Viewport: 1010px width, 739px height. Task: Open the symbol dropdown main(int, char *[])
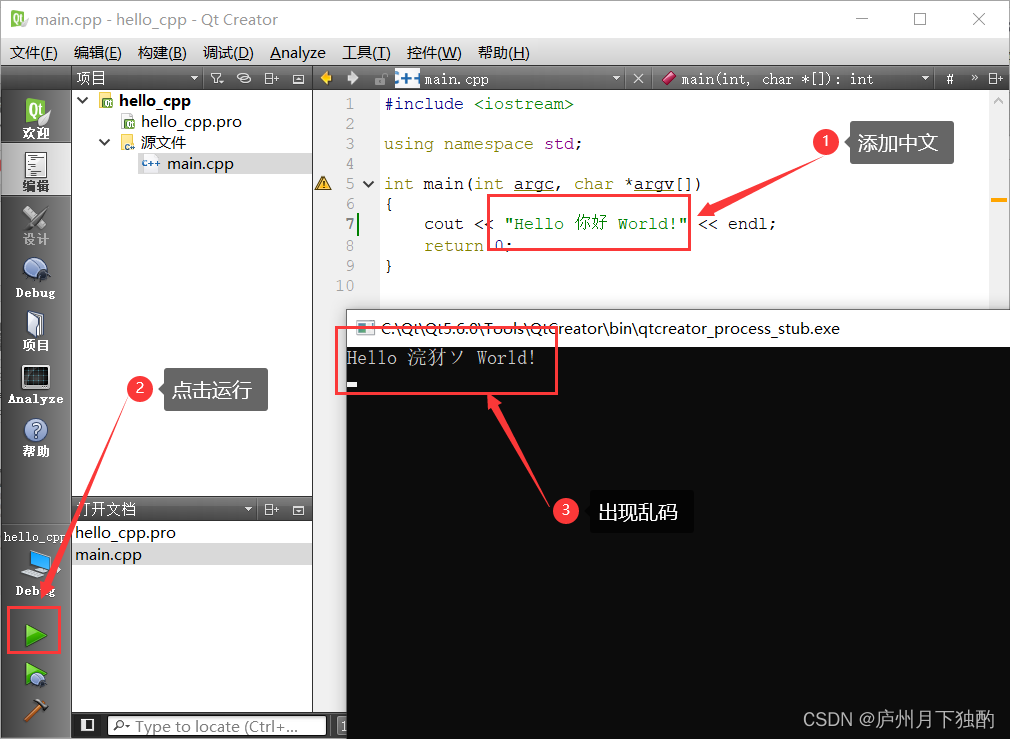925,79
